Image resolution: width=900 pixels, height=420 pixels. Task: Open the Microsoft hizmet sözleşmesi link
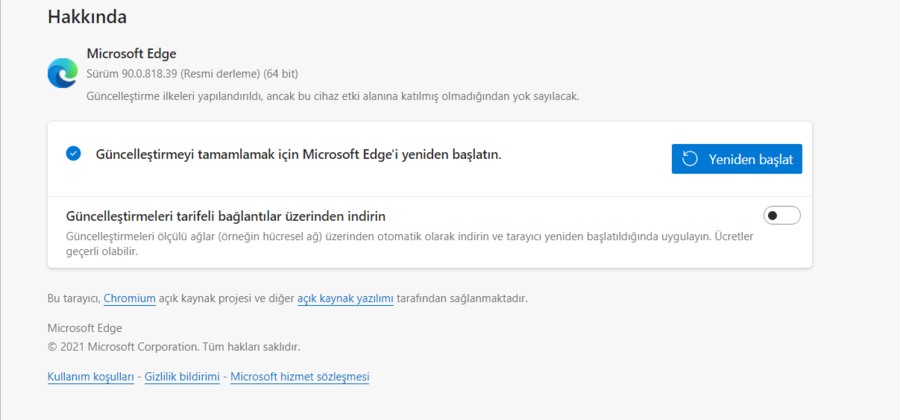(x=300, y=377)
